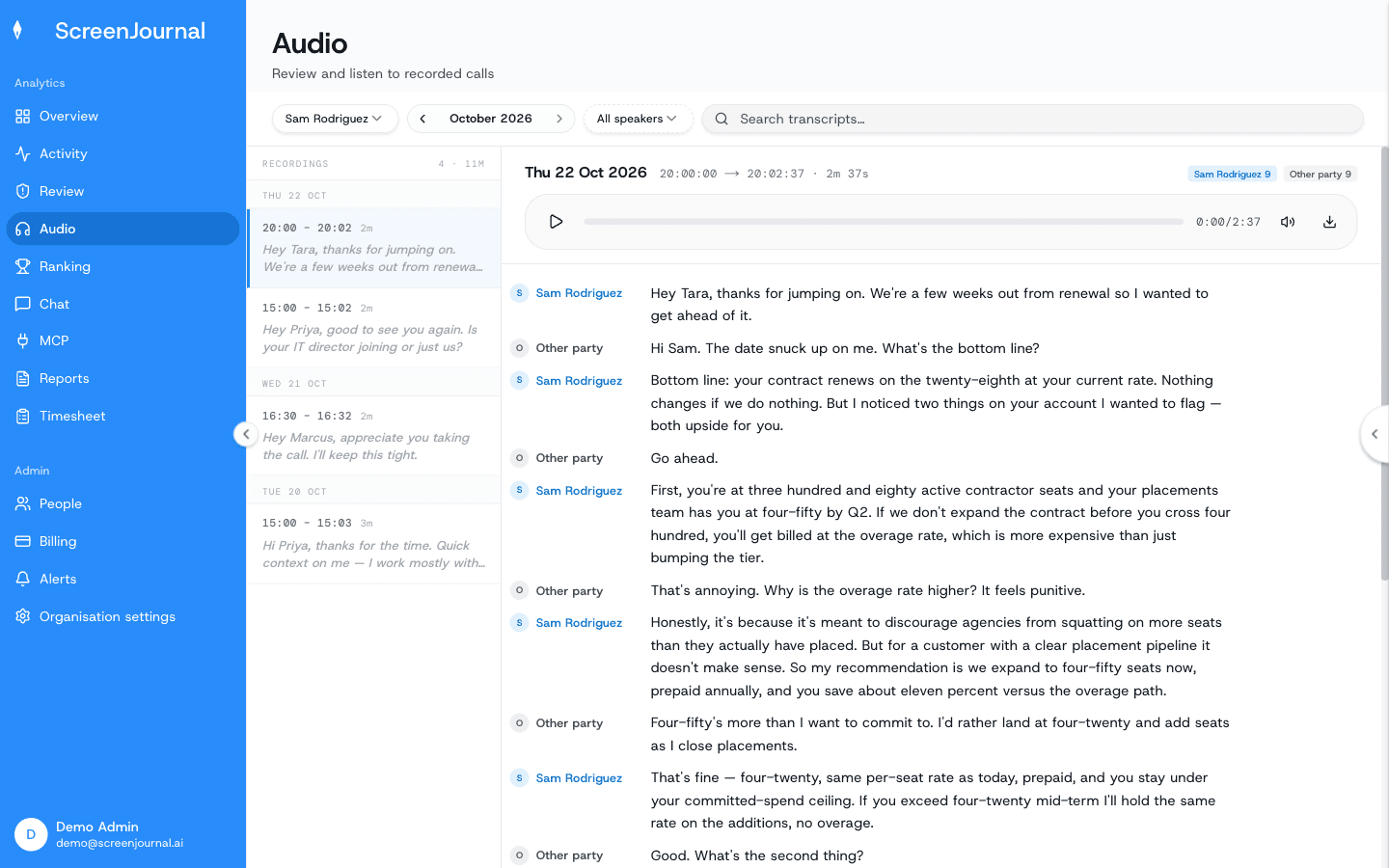
Task: Open the October 2026 month picker
Action: click(491, 120)
